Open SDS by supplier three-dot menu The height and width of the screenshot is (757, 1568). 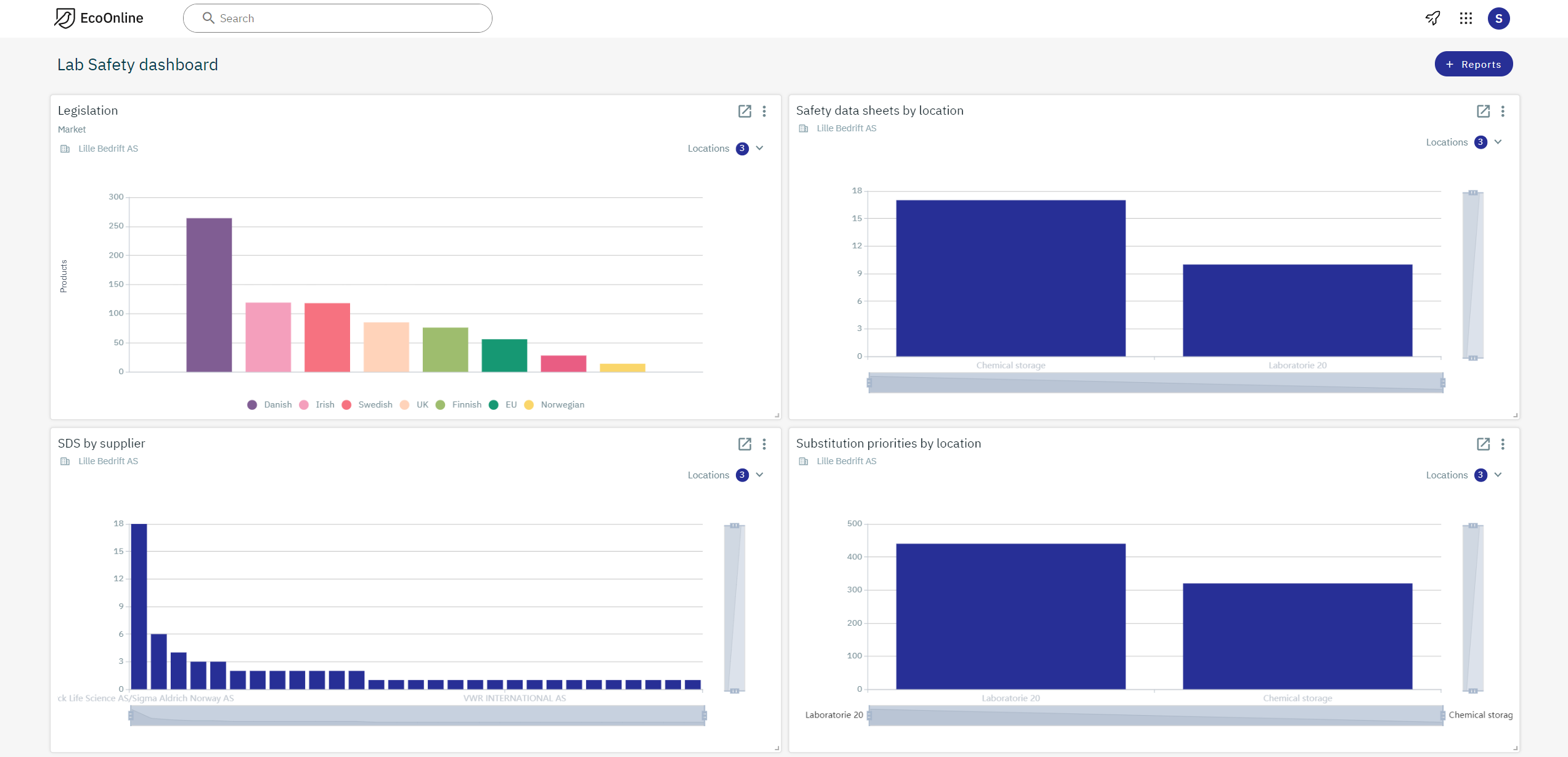coord(764,444)
